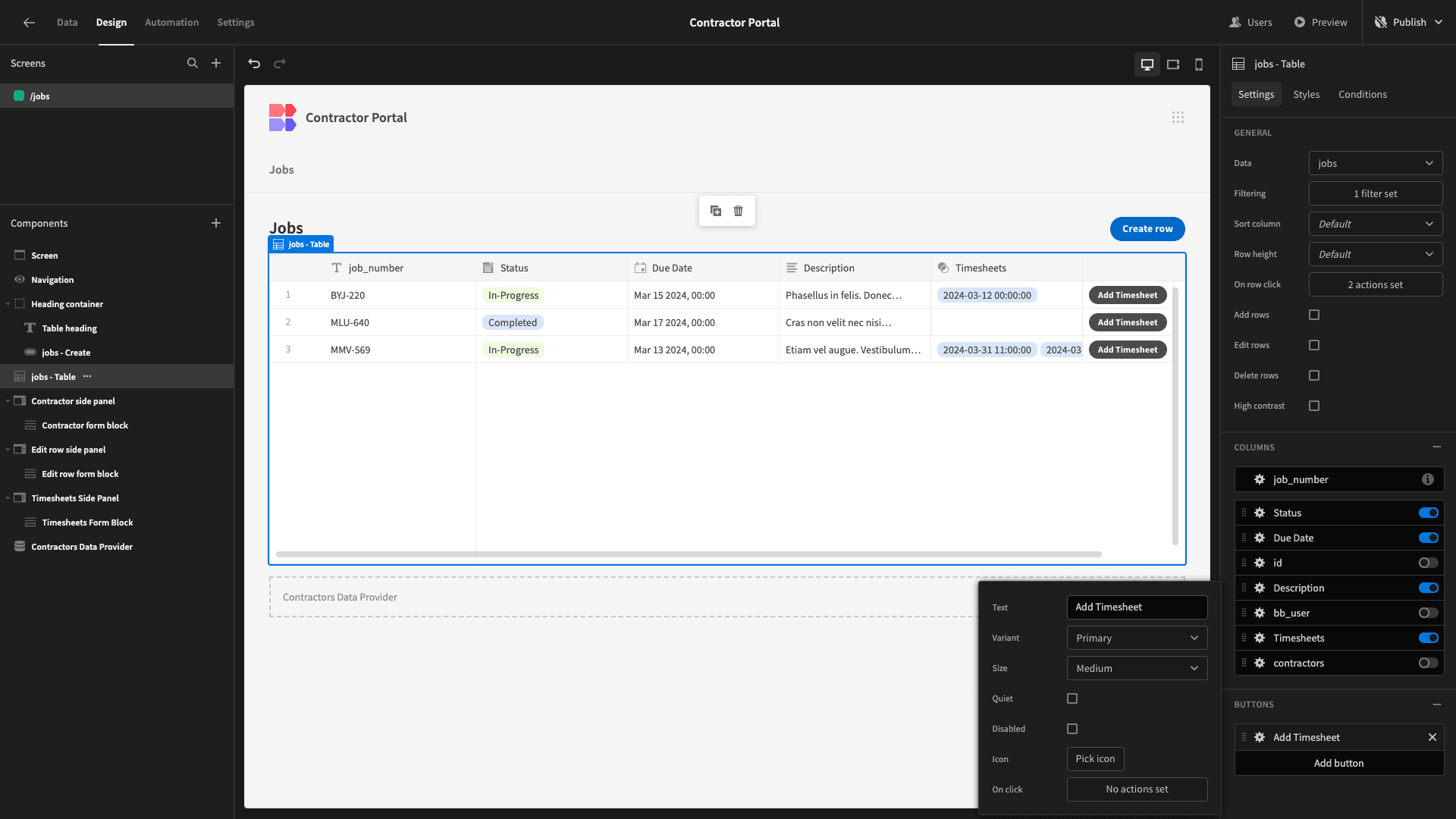Open Users management
The width and height of the screenshot is (1456, 819).
(x=1250, y=23)
